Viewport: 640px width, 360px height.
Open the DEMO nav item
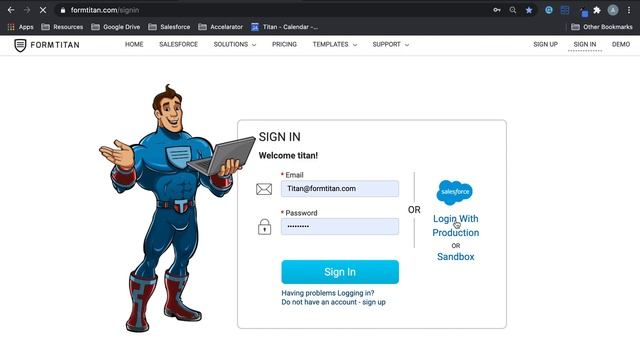coord(621,44)
